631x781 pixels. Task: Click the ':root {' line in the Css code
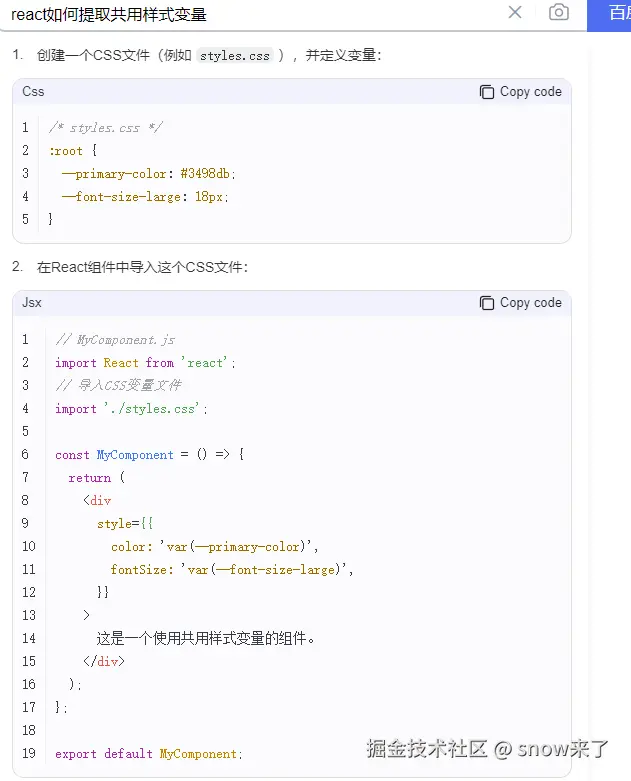point(73,150)
